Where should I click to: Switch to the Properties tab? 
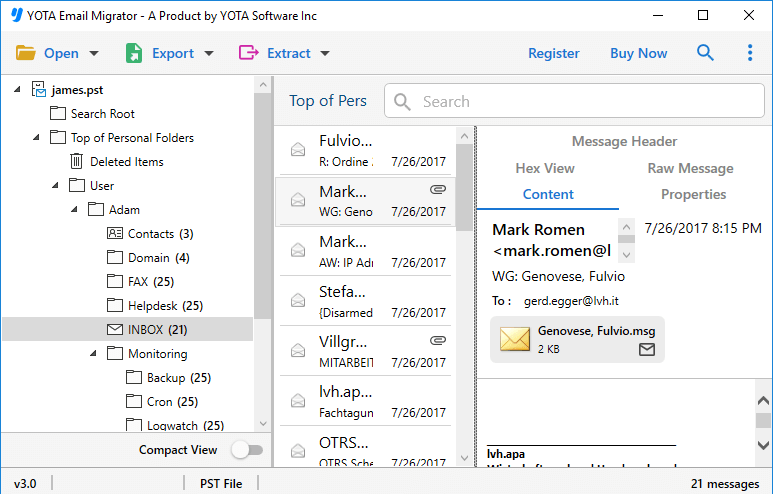click(x=693, y=194)
